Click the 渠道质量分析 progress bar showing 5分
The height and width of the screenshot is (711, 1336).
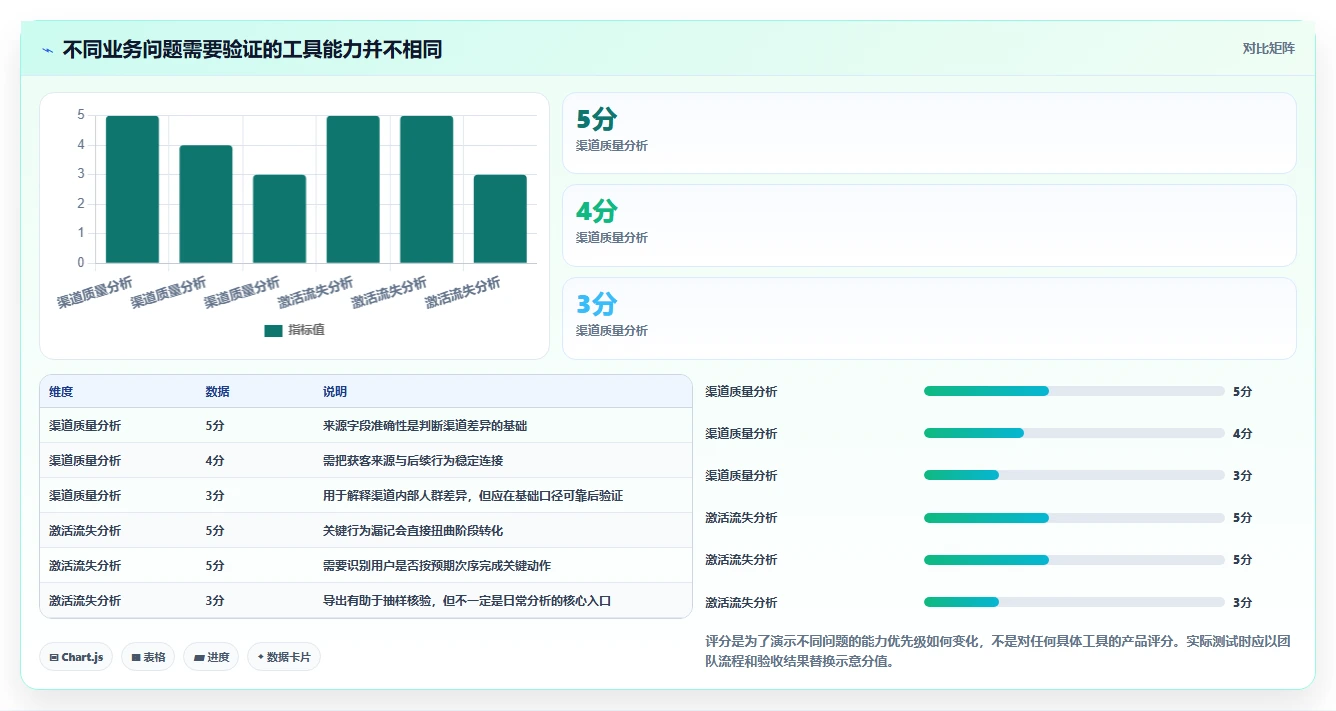(x=1074, y=391)
